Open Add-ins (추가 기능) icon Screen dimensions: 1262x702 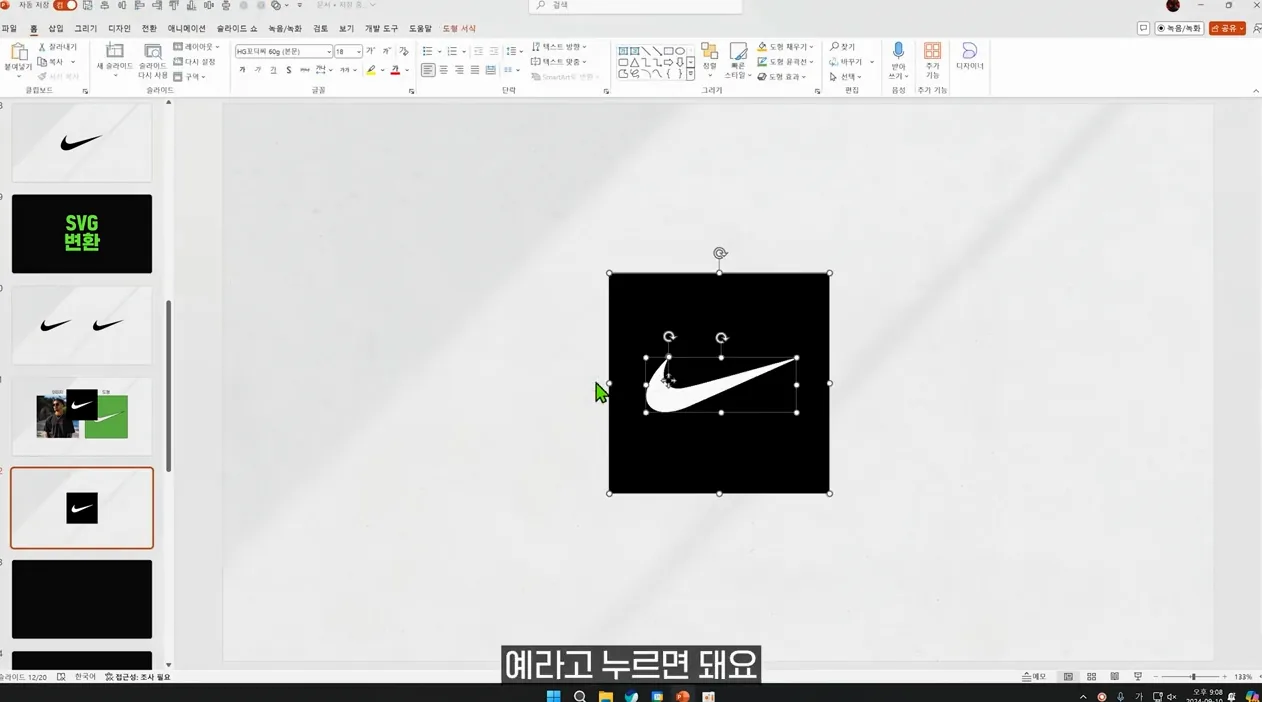932,52
